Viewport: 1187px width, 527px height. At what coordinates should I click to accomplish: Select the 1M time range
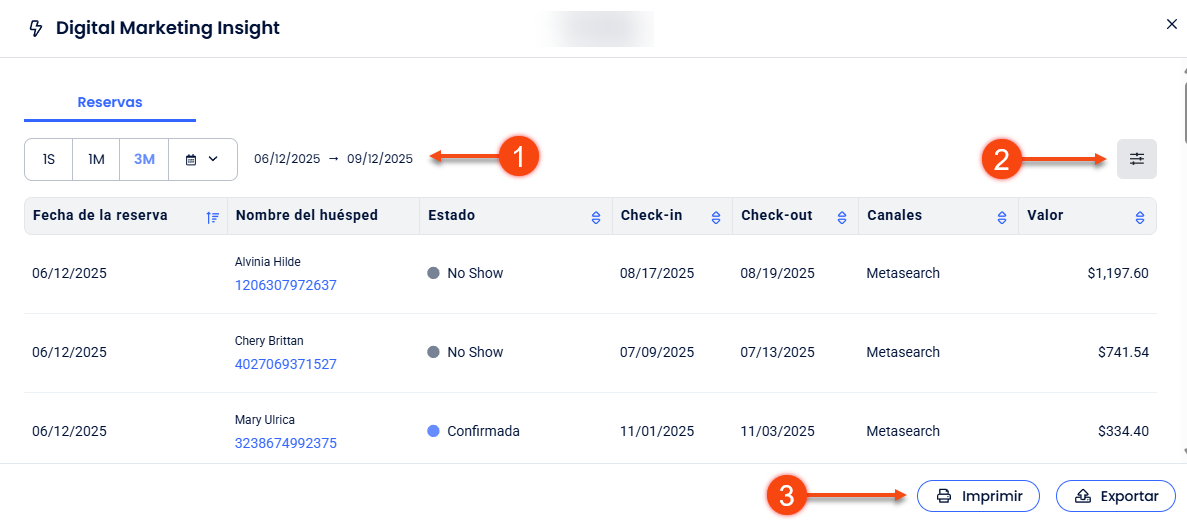click(97, 160)
